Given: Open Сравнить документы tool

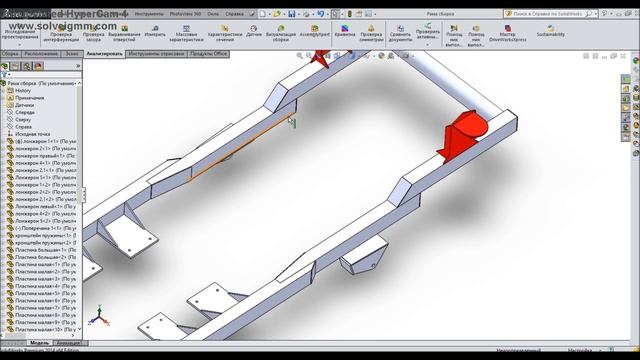Looking at the screenshot, I should pos(400,34).
